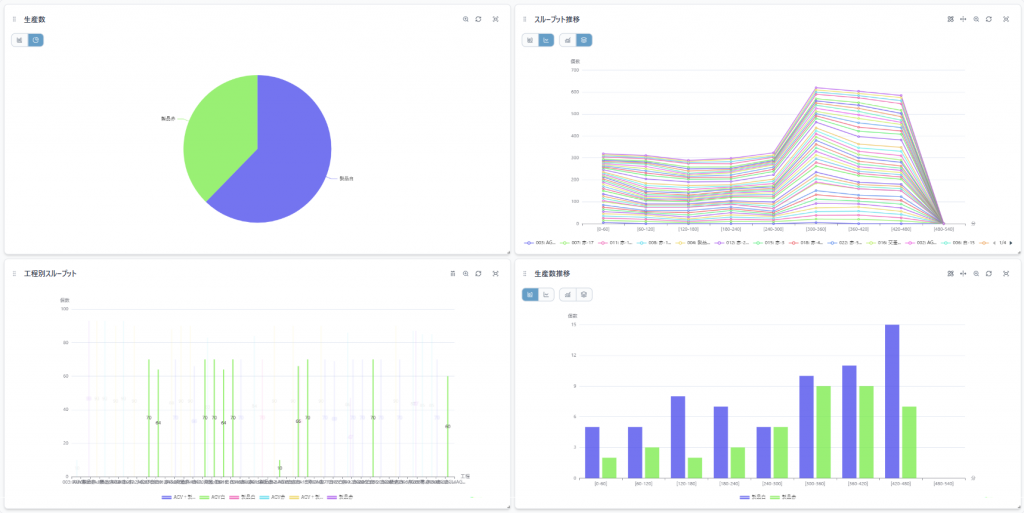Toggle the cyan 'AGV合' legend in 工程別スループット
The height and width of the screenshot is (513, 1024).
[273, 497]
